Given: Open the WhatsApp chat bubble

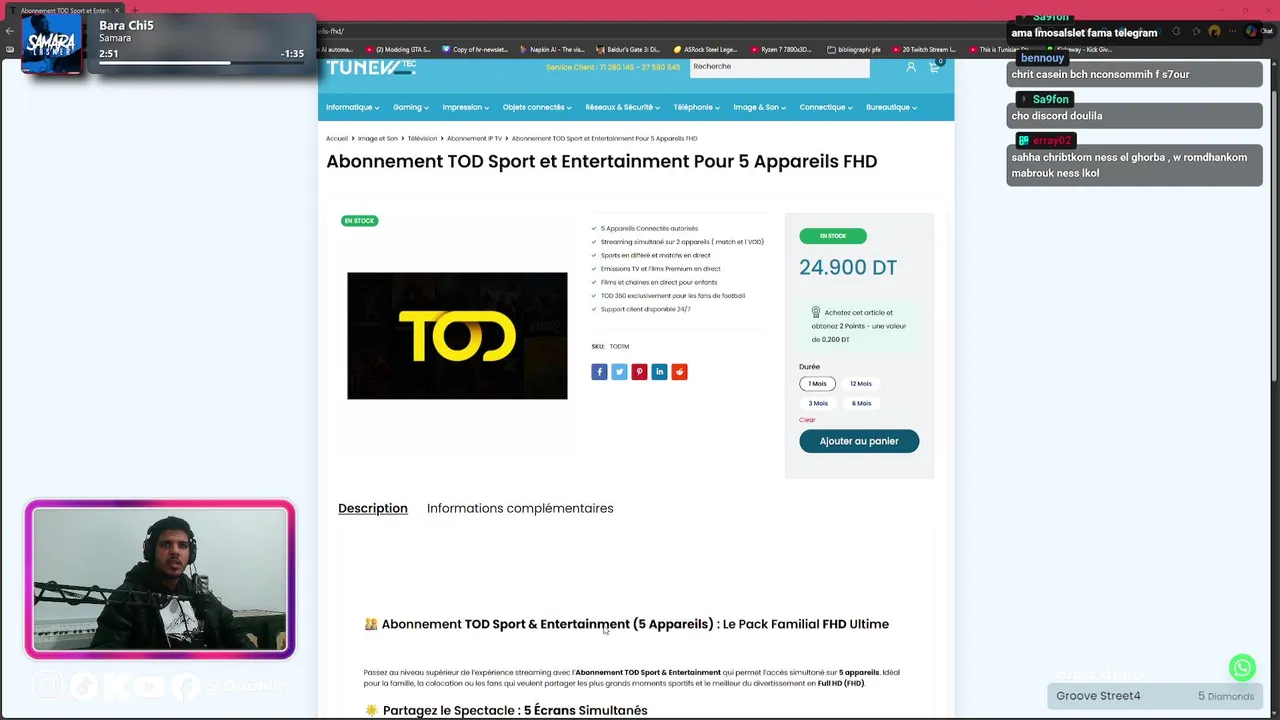Looking at the screenshot, I should (x=1242, y=667).
